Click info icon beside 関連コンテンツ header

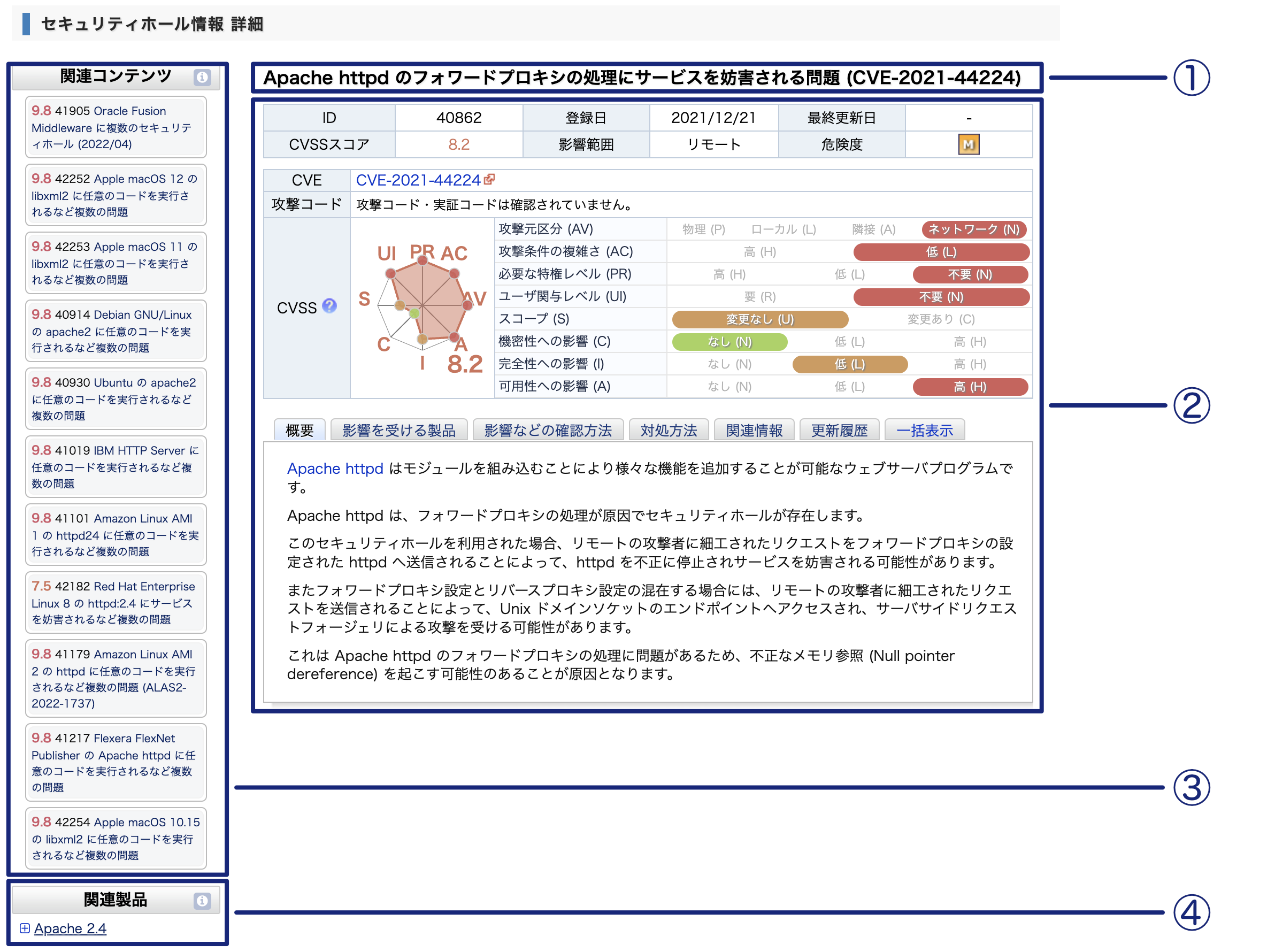(202, 76)
